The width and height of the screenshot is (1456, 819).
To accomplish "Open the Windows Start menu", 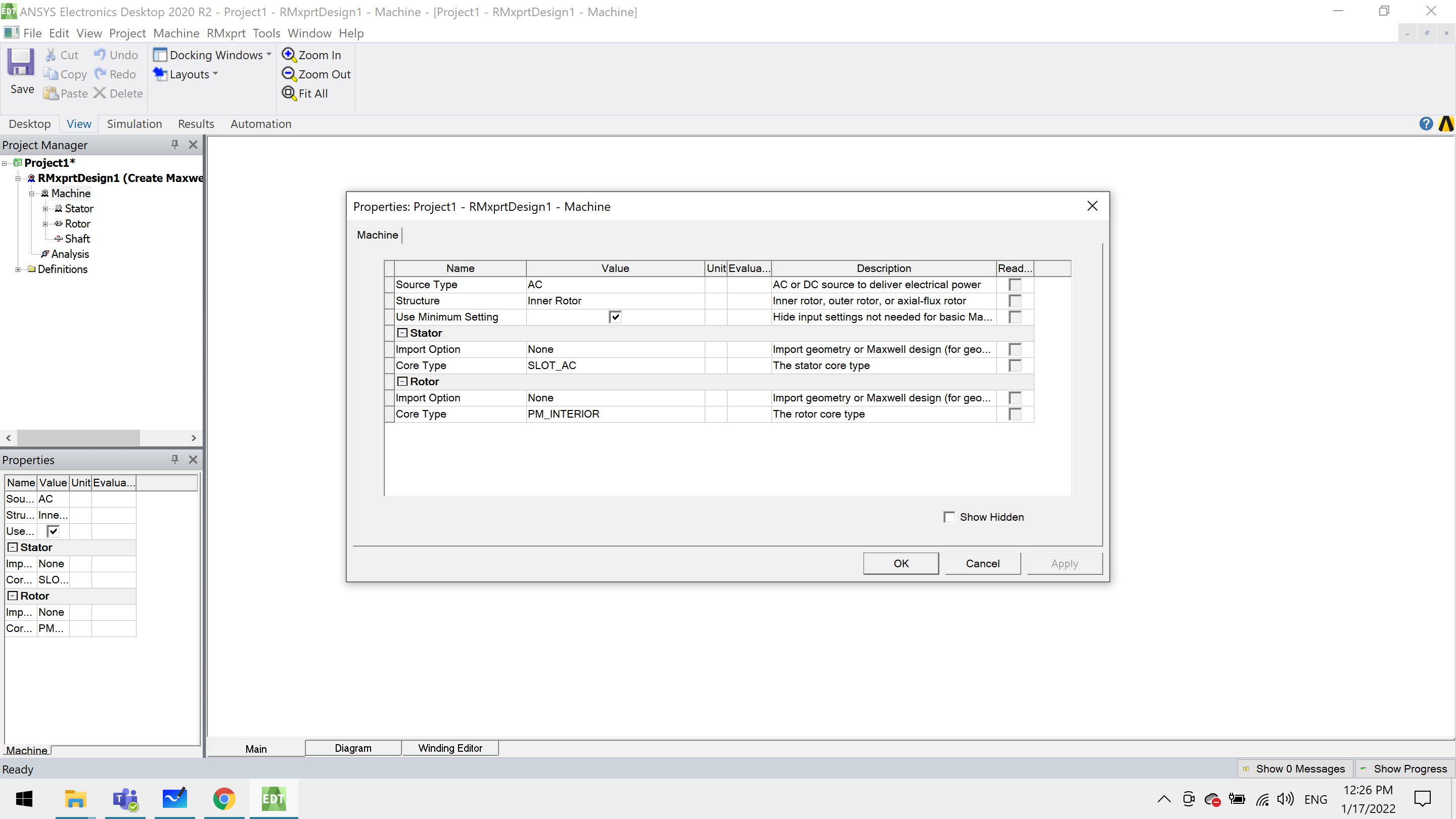I will [24, 799].
